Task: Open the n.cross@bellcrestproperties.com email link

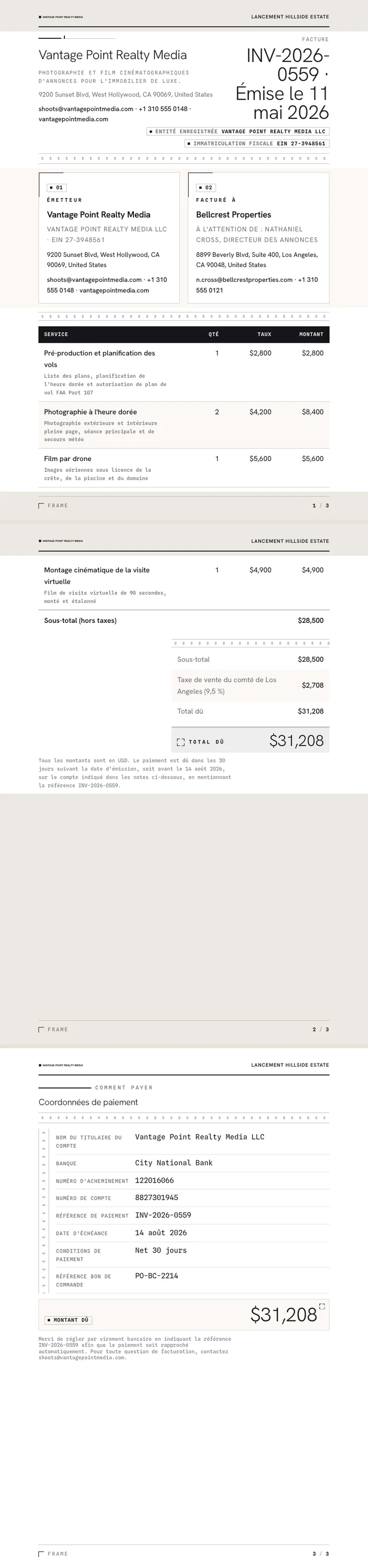Action: tap(244, 280)
